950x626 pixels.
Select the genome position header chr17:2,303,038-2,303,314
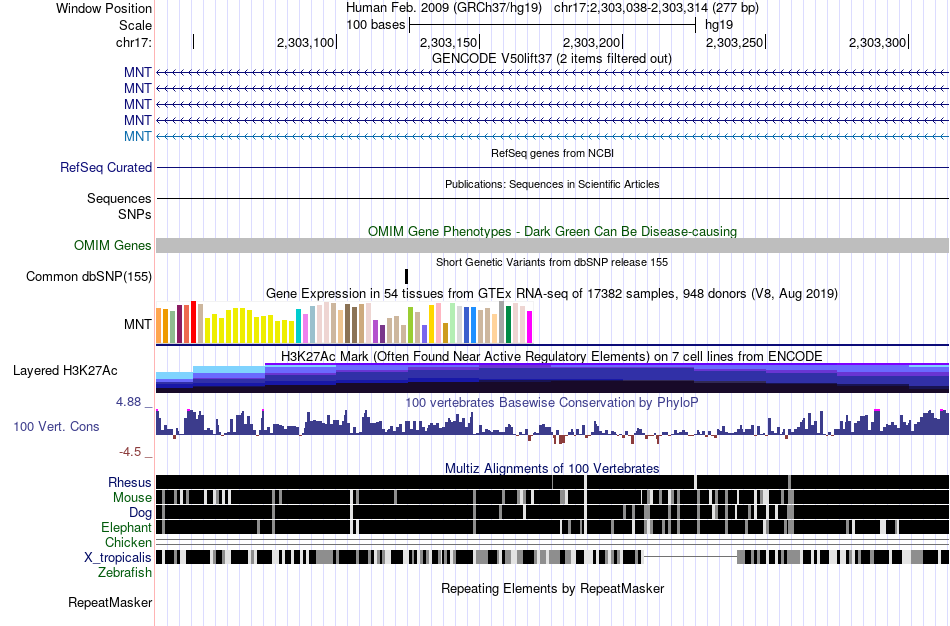pos(656,8)
